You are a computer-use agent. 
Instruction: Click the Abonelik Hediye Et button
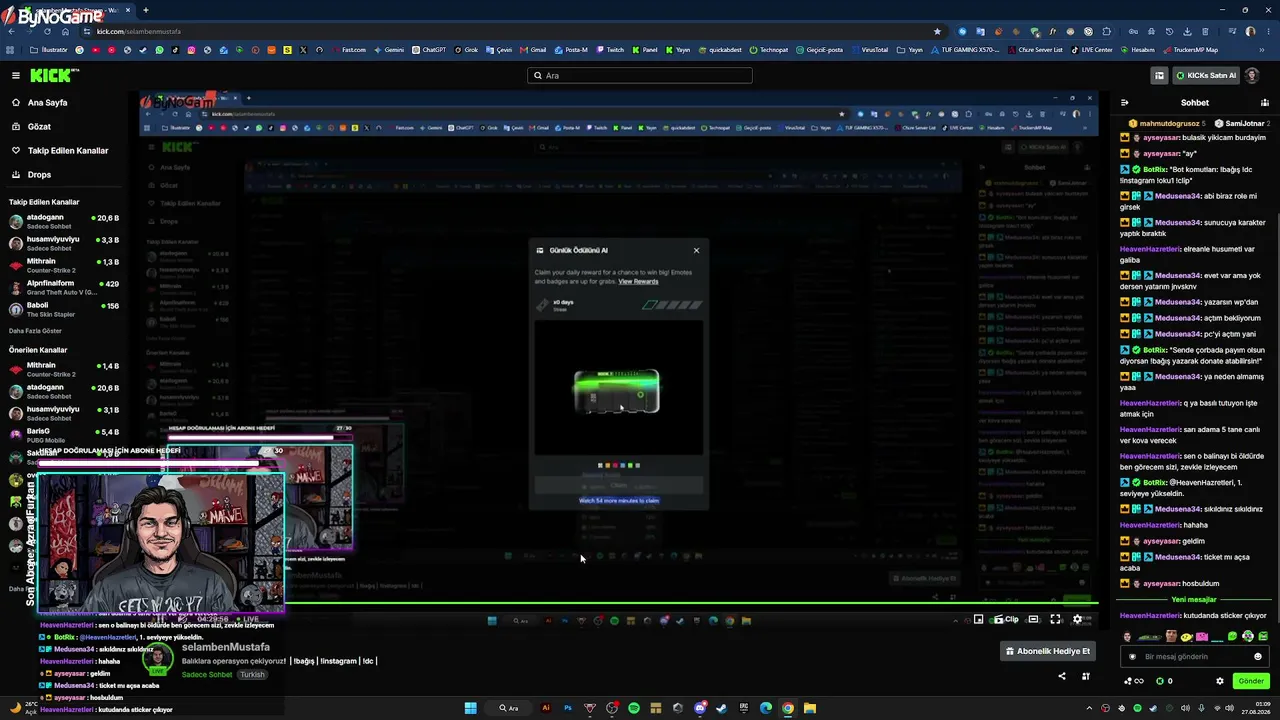(1049, 651)
